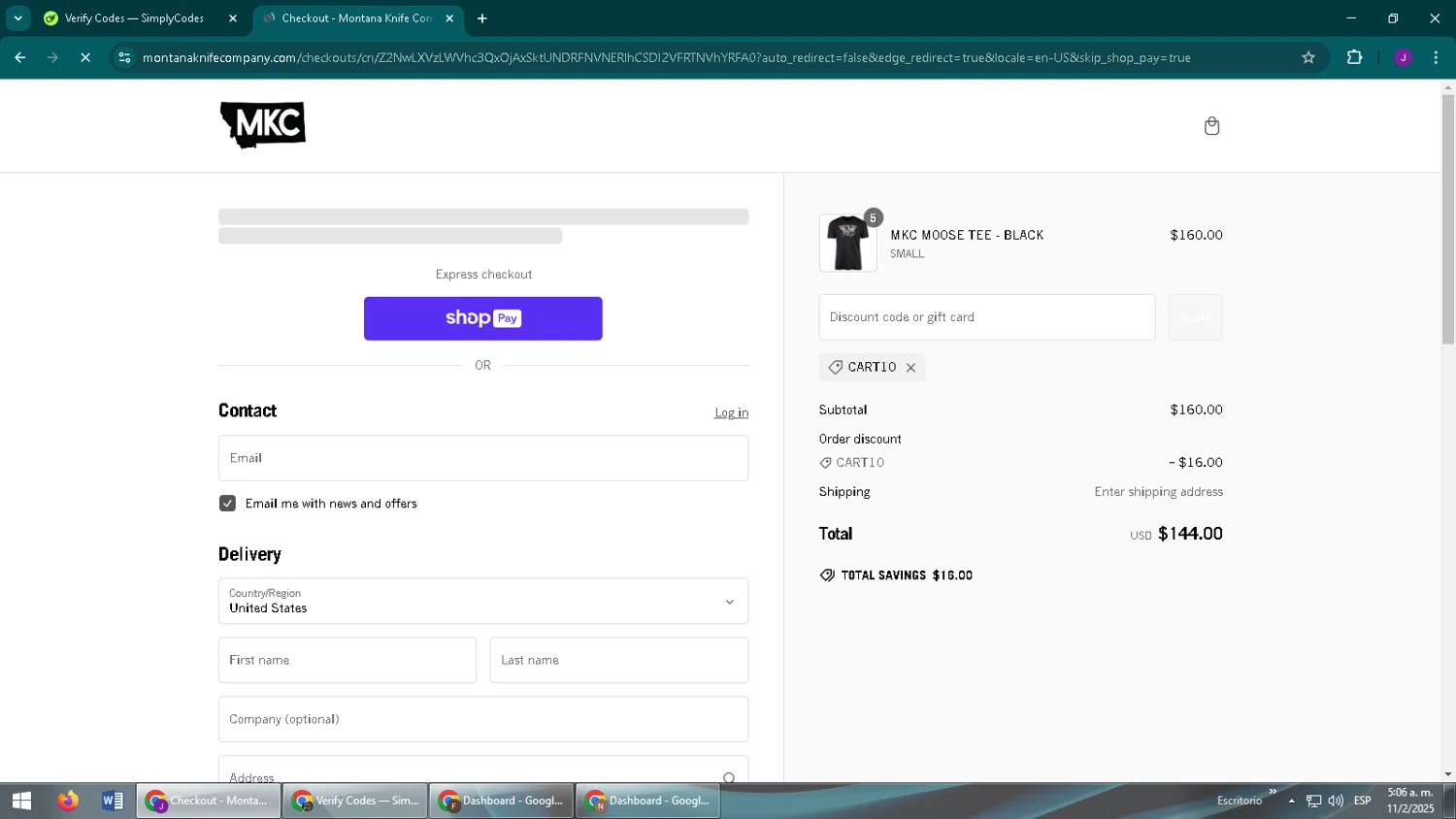This screenshot has height=819, width=1456.
Task: Click the Last name field
Action: (619, 660)
